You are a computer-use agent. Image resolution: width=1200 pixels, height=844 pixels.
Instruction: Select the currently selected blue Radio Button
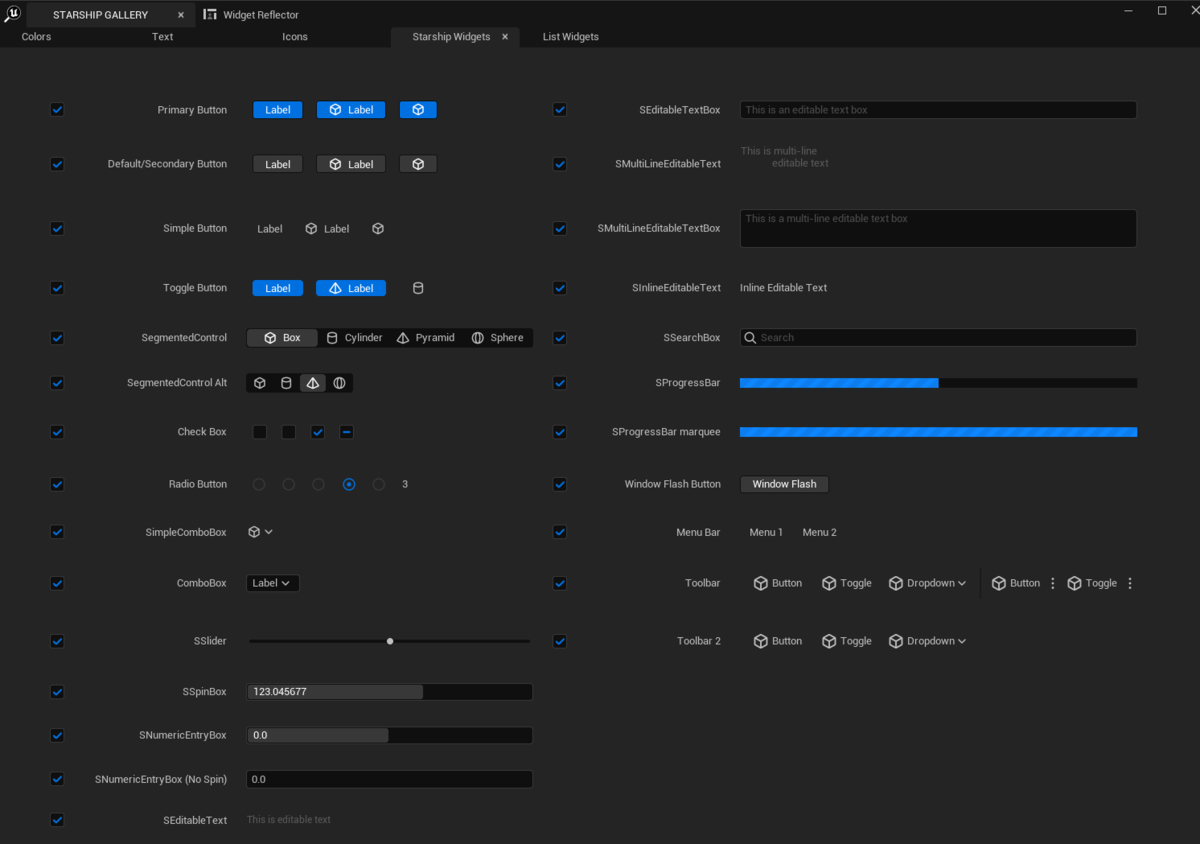click(349, 484)
